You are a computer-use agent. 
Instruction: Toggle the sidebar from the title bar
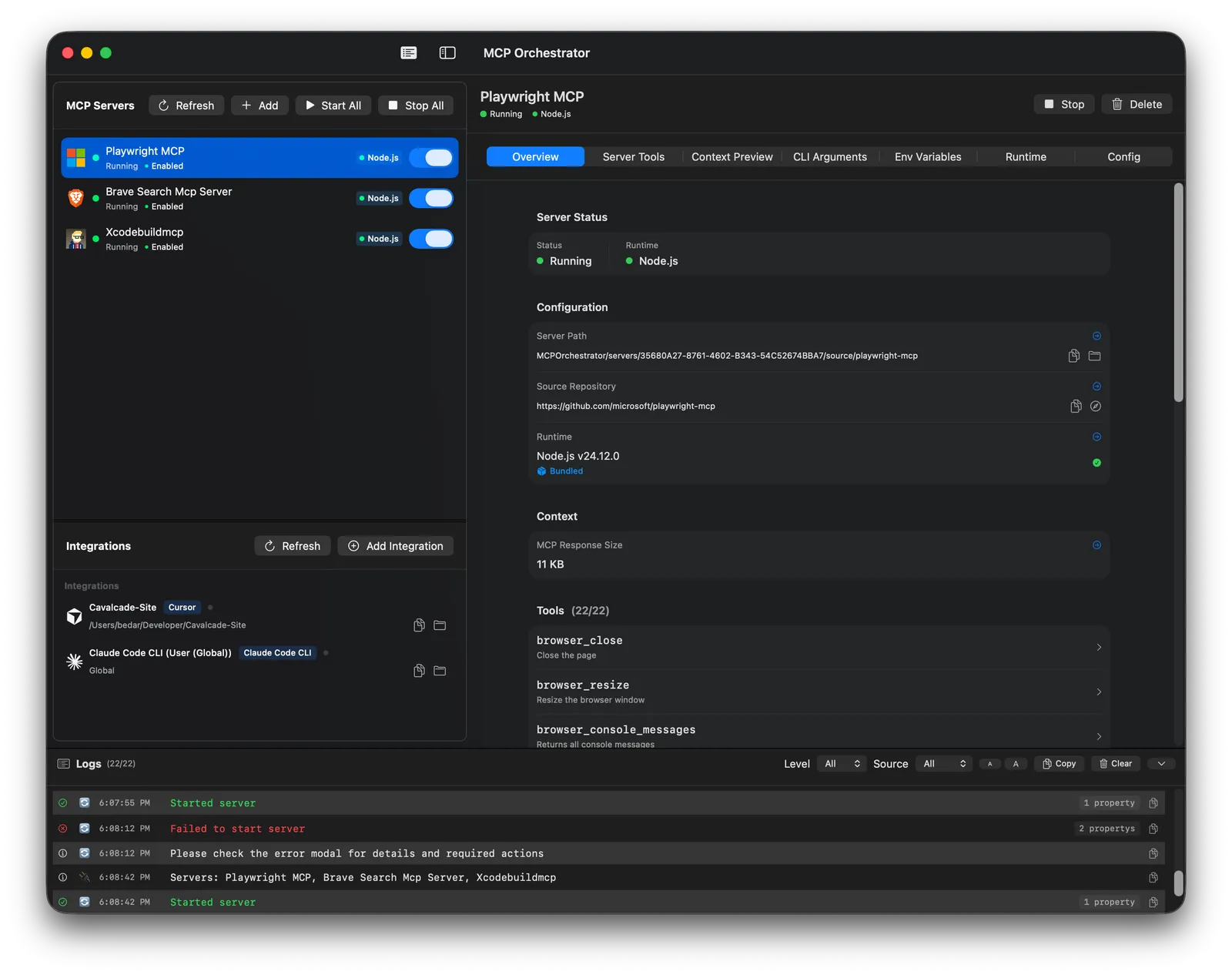coord(447,52)
